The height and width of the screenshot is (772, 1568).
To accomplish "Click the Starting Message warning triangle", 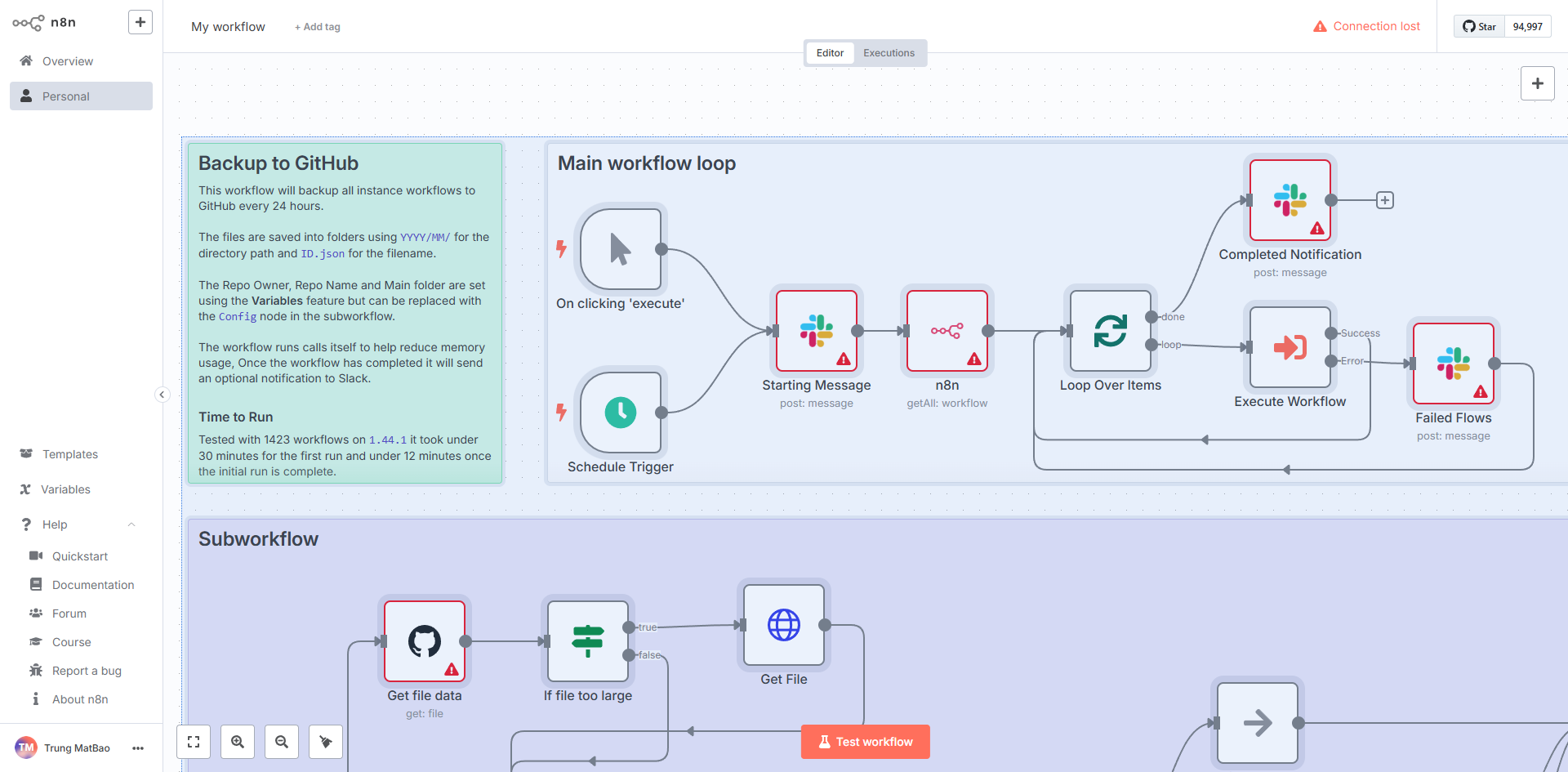I will click(844, 359).
